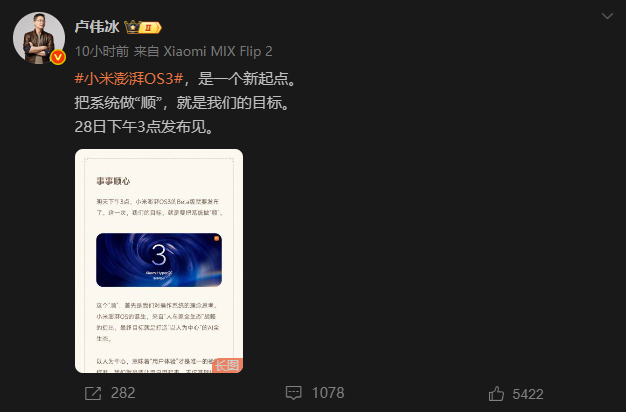
Task: Click the 282 repost count
Action: tap(123, 393)
